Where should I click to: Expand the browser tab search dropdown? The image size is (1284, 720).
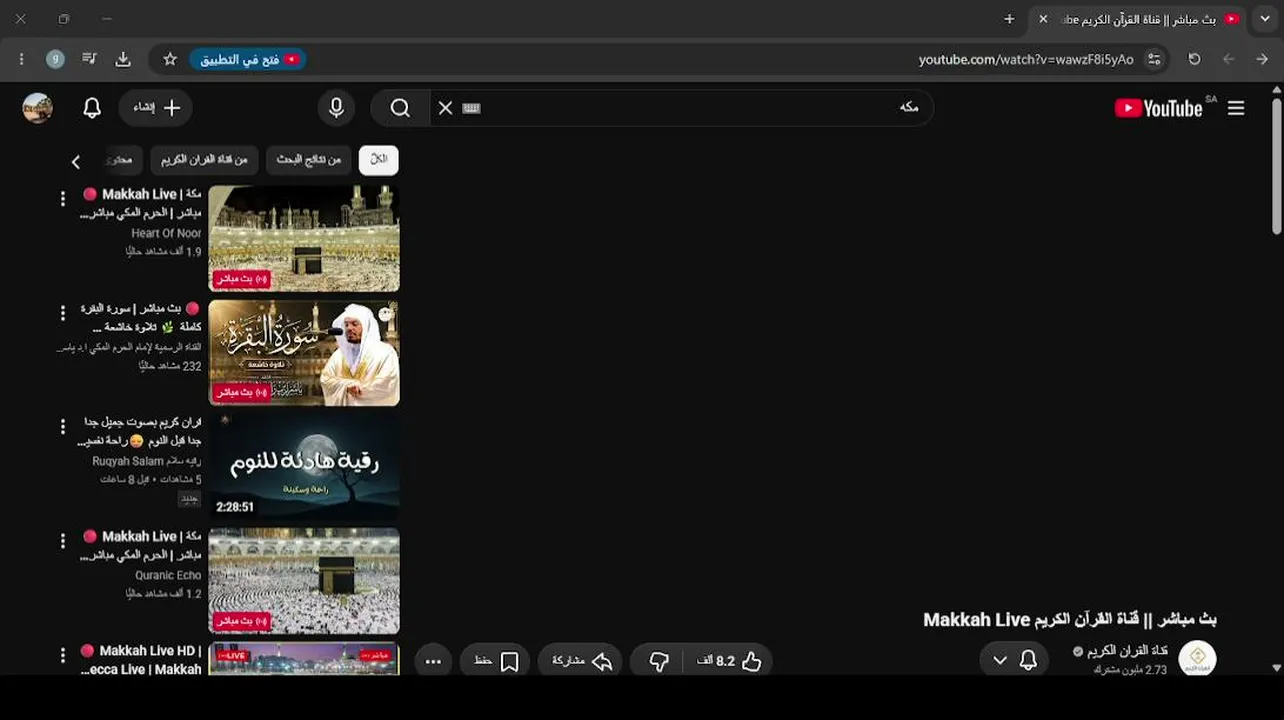point(1265,19)
